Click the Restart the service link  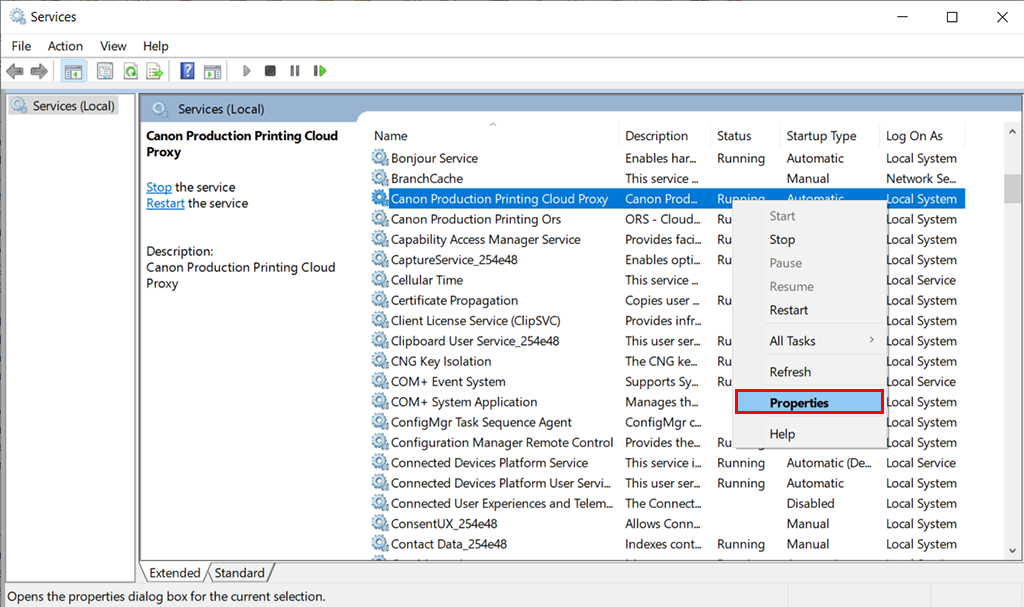pyautogui.click(x=165, y=203)
